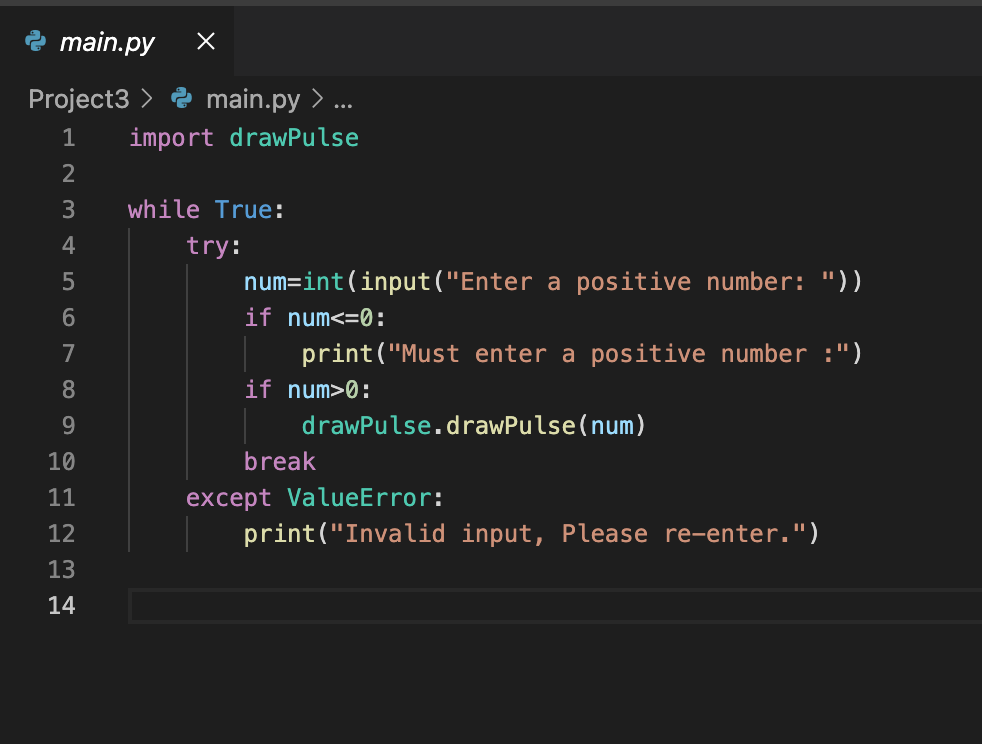Screen dimensions: 982x744
Task: Close the main.py tab
Action: [205, 41]
